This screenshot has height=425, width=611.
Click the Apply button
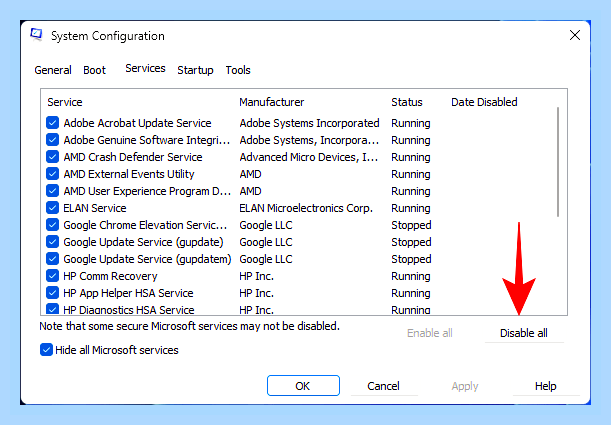tap(464, 386)
